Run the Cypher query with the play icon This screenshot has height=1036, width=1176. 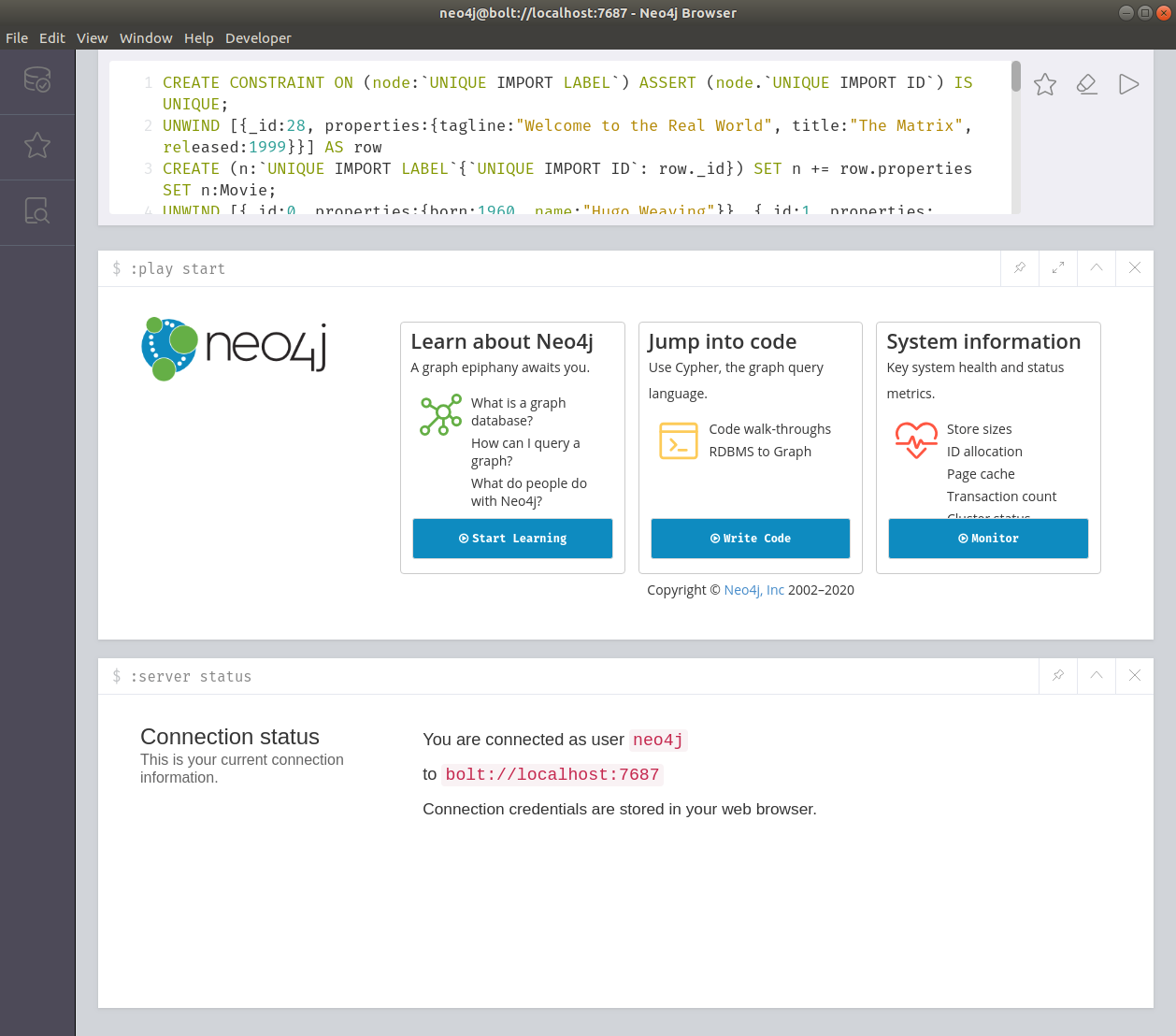pos(1128,83)
